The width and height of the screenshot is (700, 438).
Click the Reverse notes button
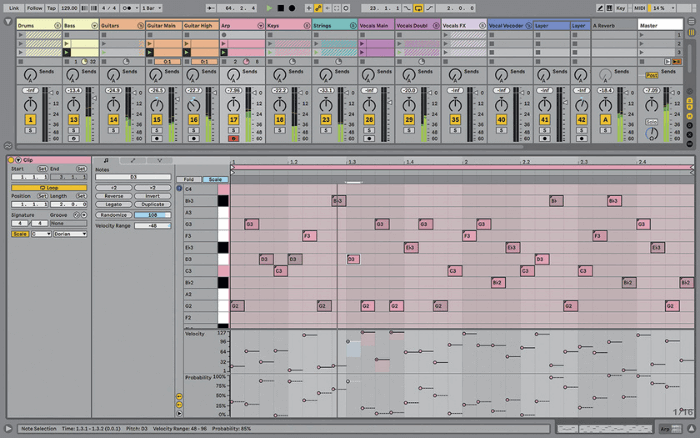[x=114, y=196]
